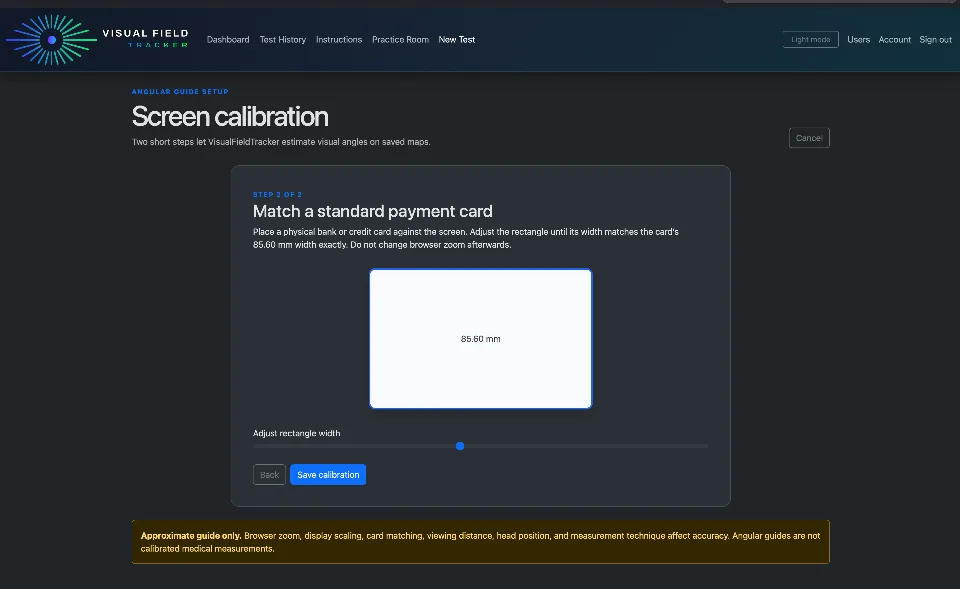Click the 'Match a standard payment card' heading

click(372, 211)
